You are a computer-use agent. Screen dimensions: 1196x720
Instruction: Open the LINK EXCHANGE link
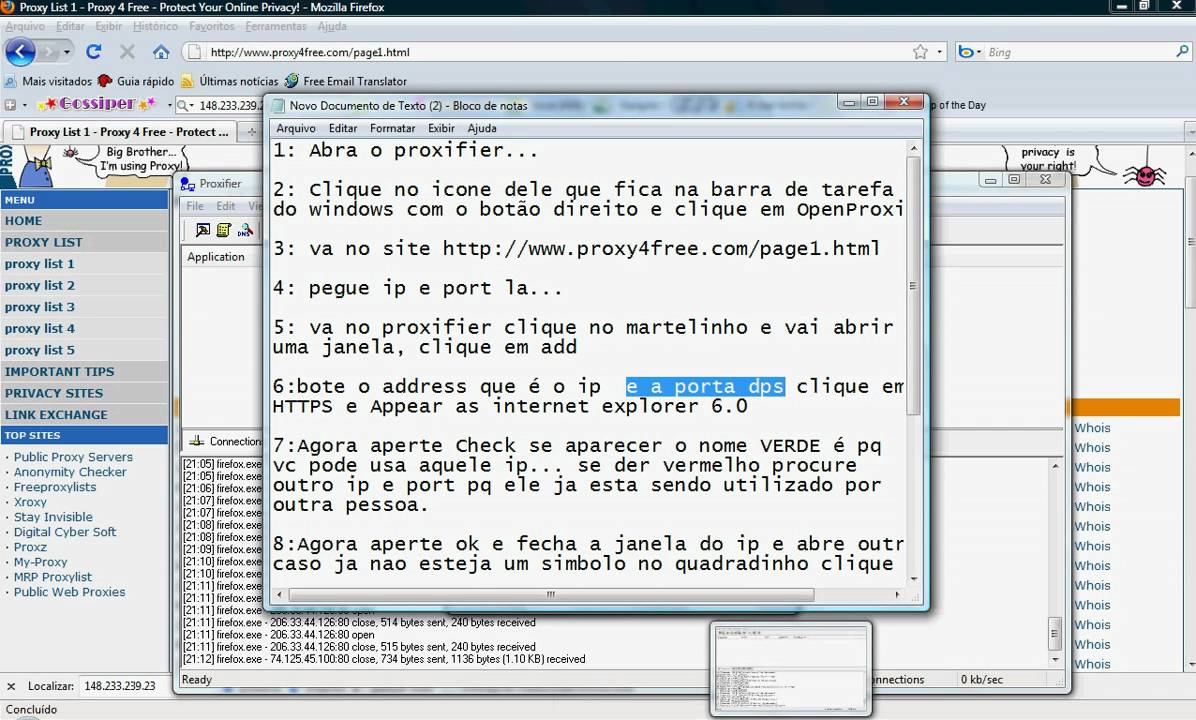pos(56,414)
